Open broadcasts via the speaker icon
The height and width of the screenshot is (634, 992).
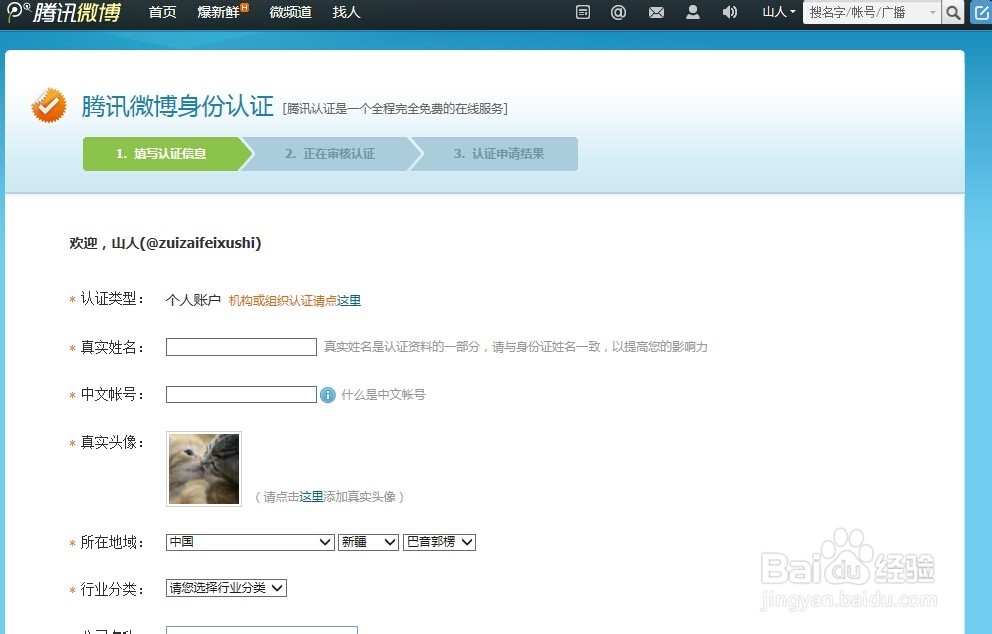pos(729,13)
